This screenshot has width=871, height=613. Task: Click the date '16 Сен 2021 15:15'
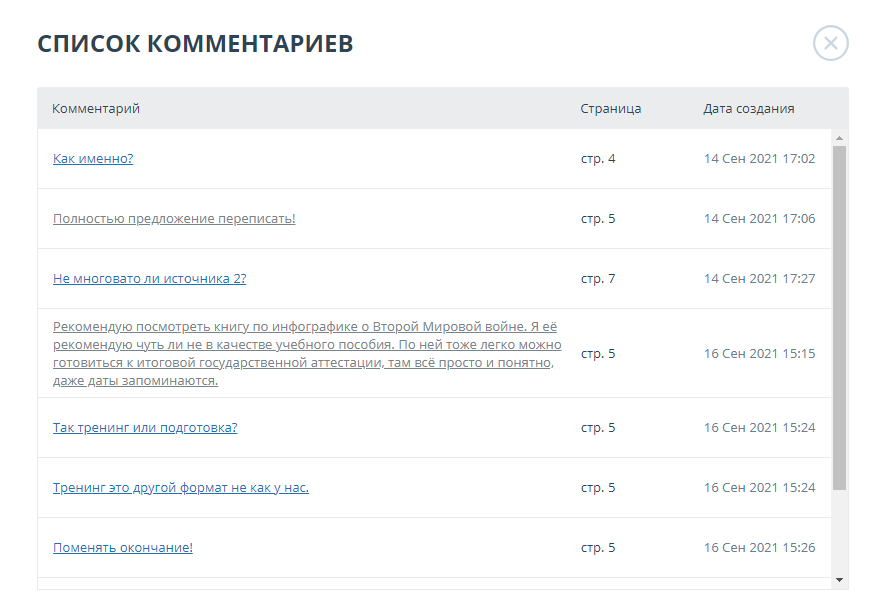click(x=759, y=354)
